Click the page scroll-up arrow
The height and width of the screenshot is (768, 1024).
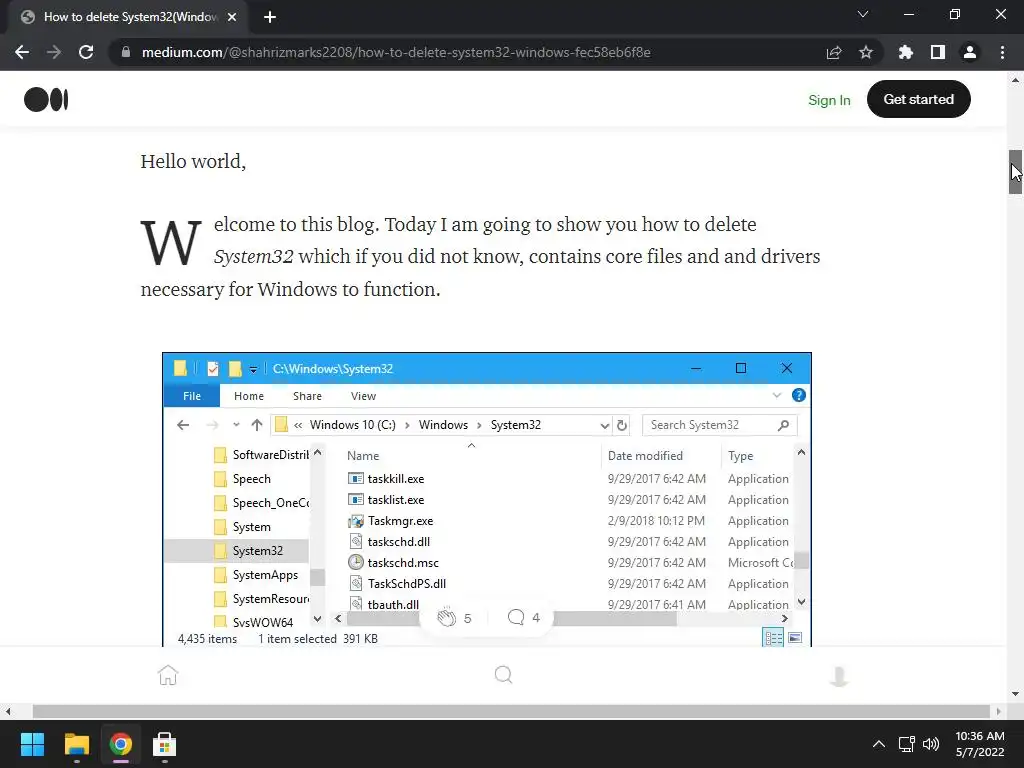1015,80
